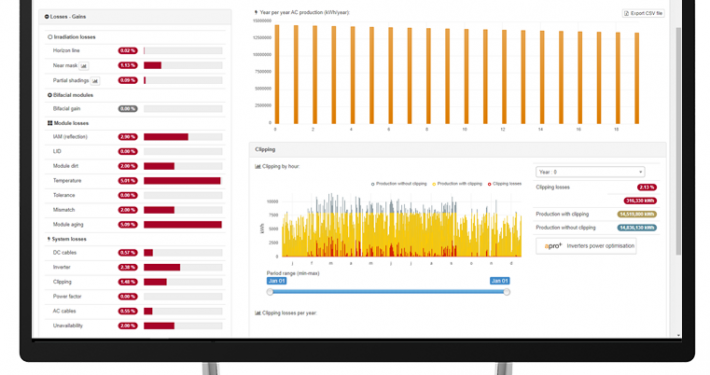710x375 pixels.
Task: Click the Losses - Gains header icon
Action: click(47, 17)
